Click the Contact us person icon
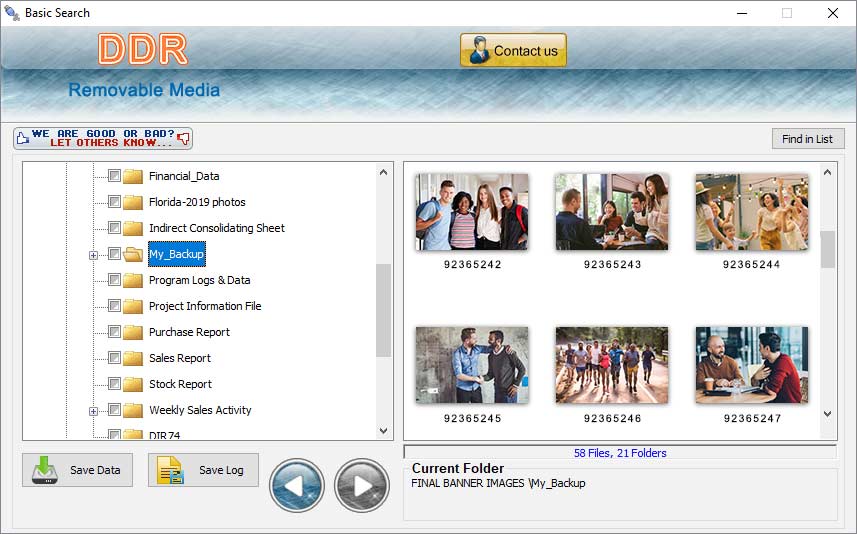 pos(479,50)
